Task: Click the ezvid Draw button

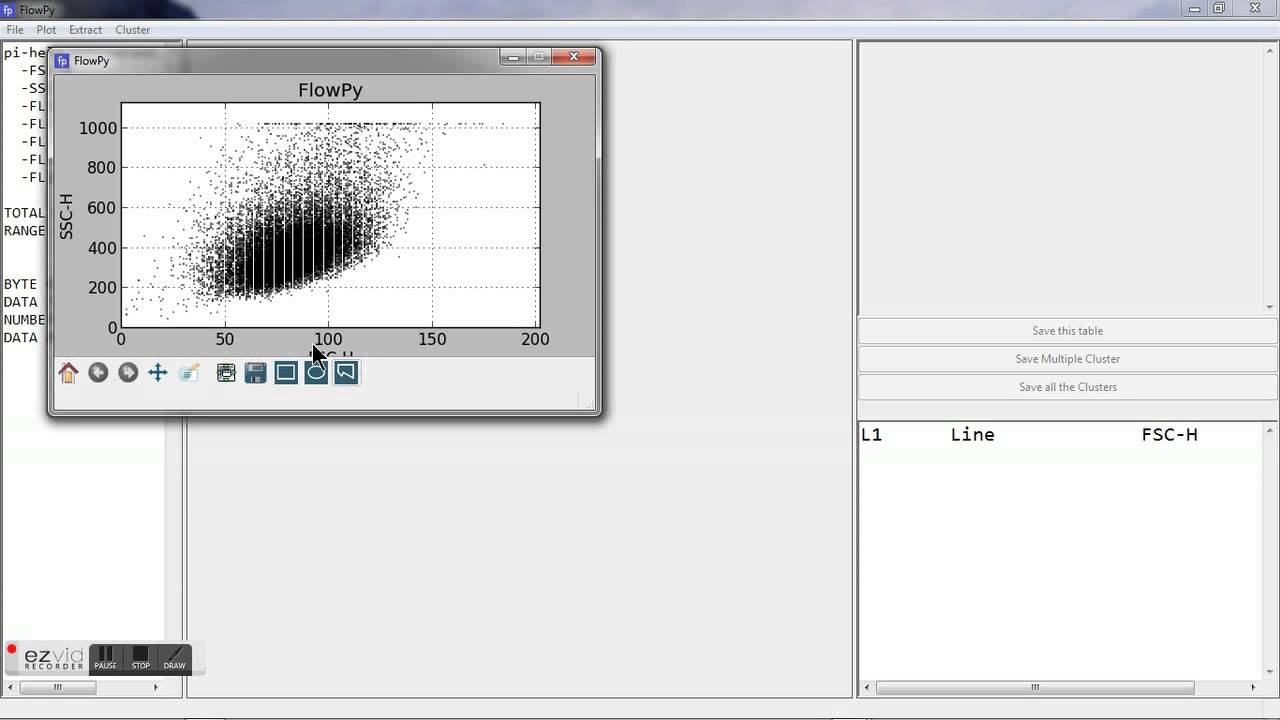Action: tap(174, 657)
